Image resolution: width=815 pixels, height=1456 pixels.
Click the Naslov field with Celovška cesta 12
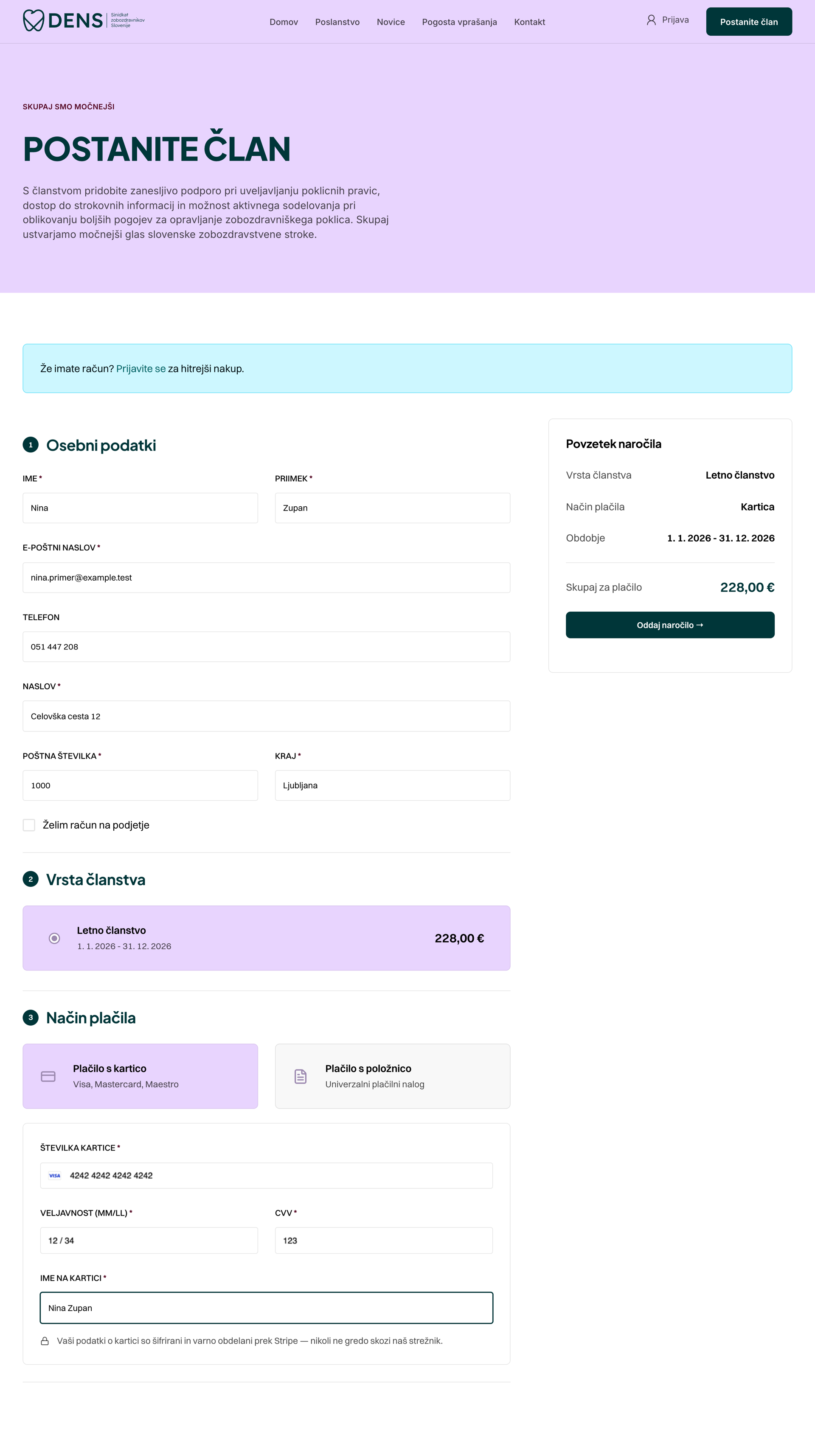click(267, 716)
